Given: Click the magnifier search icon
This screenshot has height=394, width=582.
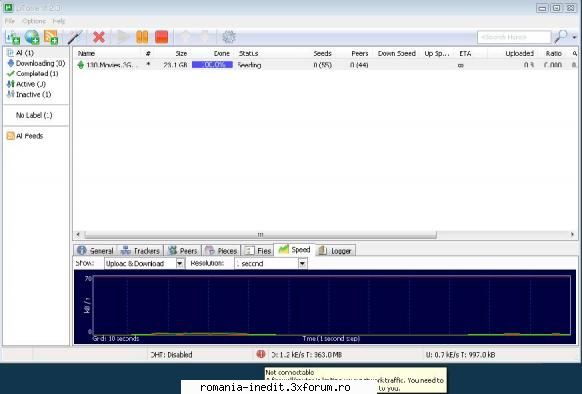Looking at the screenshot, I should click(x=560, y=37).
